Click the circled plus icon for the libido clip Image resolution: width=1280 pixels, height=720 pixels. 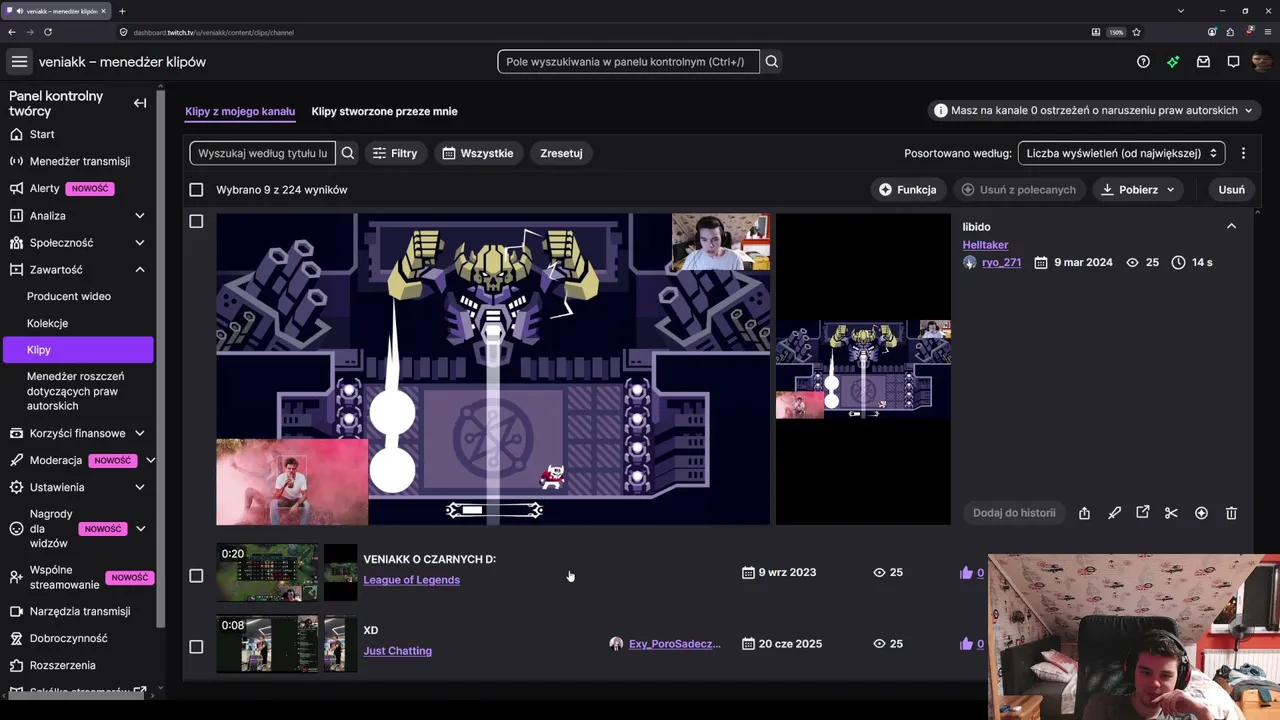(x=1201, y=513)
